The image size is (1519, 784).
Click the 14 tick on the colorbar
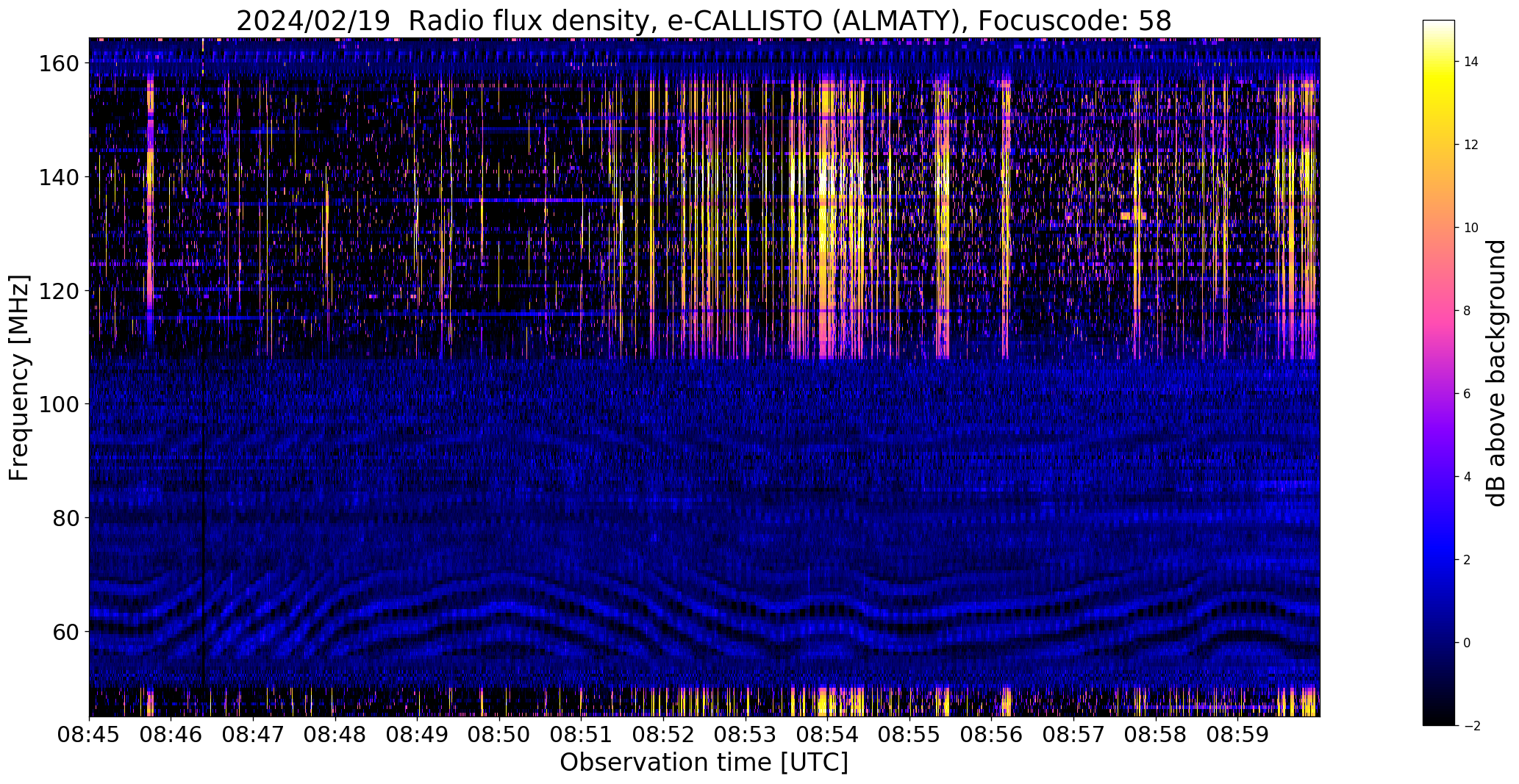coord(1471,62)
